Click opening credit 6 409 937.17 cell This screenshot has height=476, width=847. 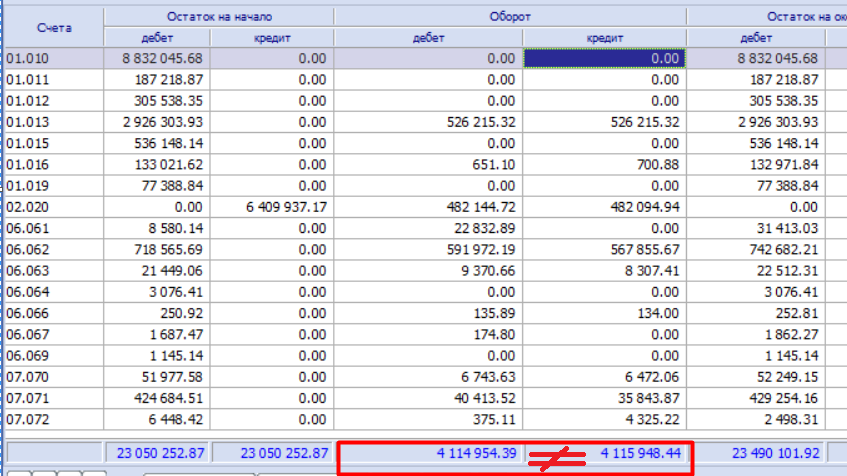point(272,207)
